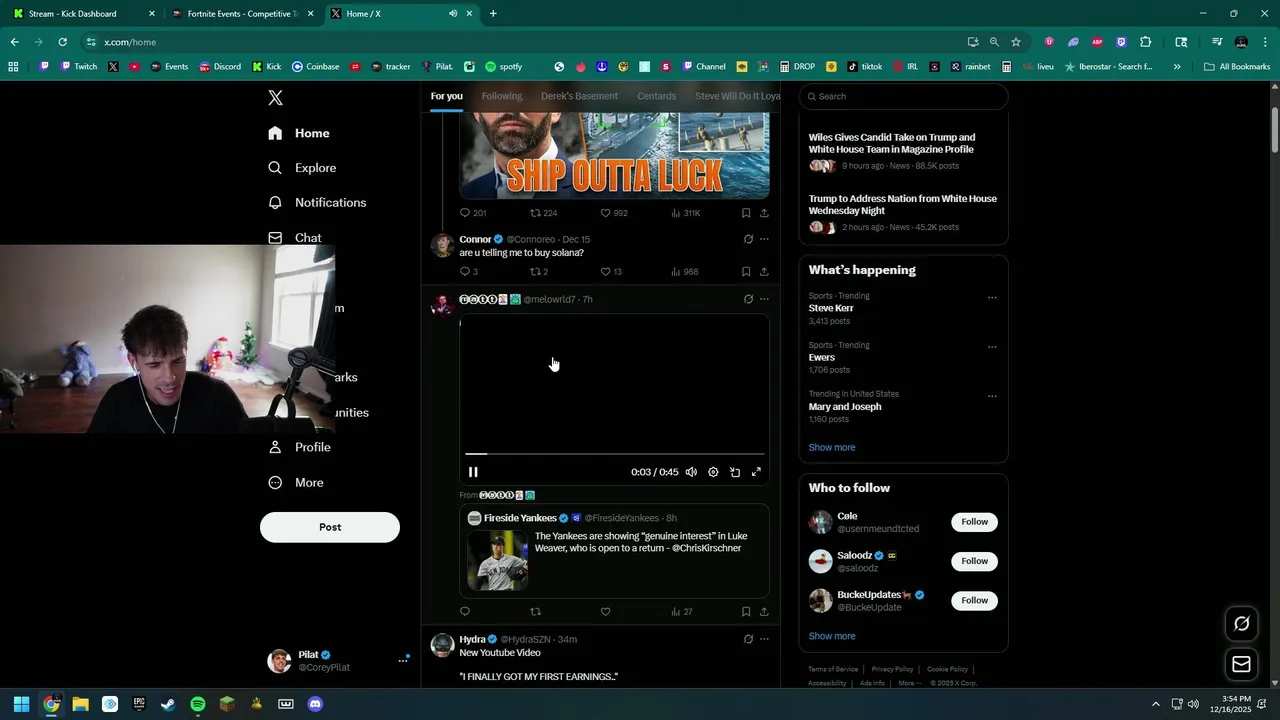Reload the page in Chrome
This screenshot has width=1280, height=720.
pyautogui.click(x=62, y=42)
